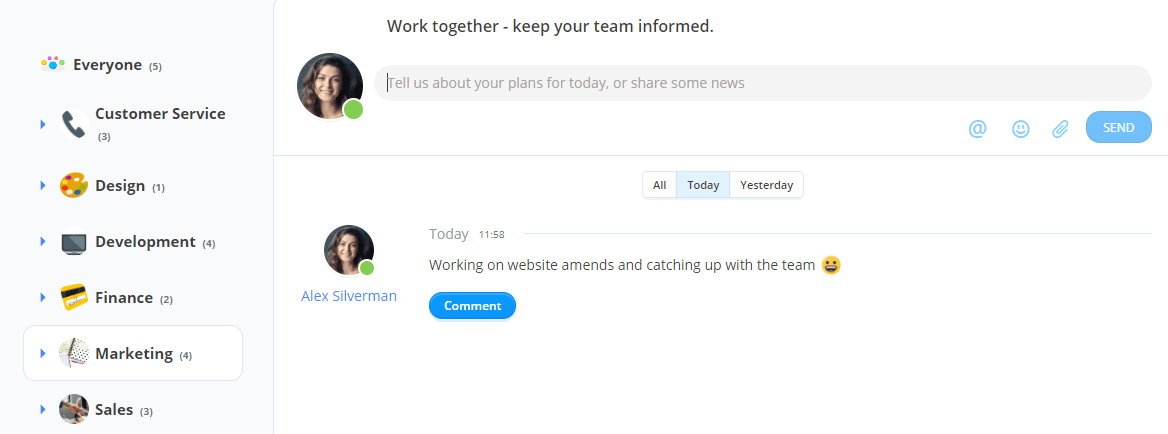This screenshot has height=434, width=1168.
Task: Expand the Customer Service group arrow
Action: (42, 124)
